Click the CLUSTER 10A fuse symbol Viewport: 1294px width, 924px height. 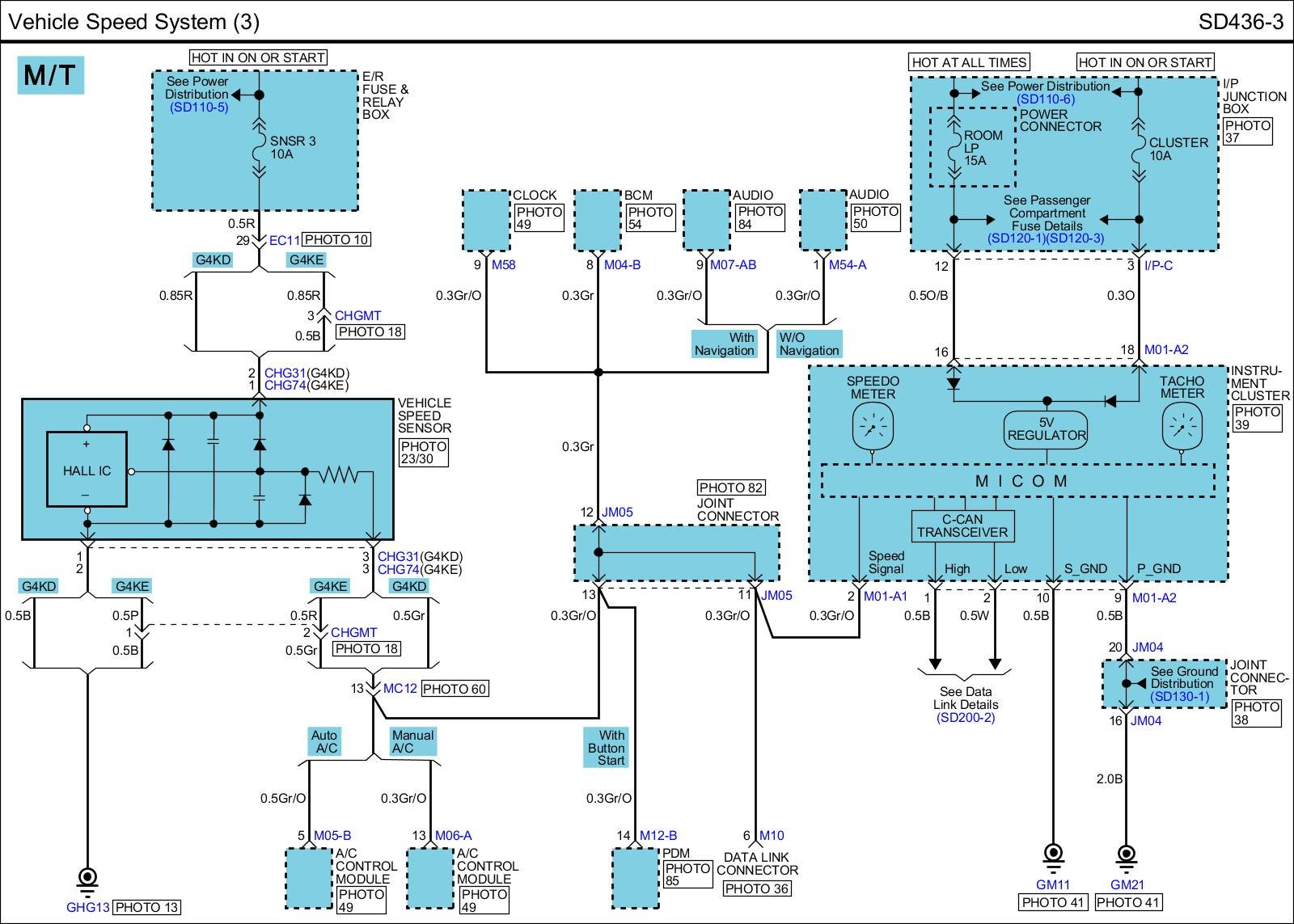pyautogui.click(x=1139, y=150)
